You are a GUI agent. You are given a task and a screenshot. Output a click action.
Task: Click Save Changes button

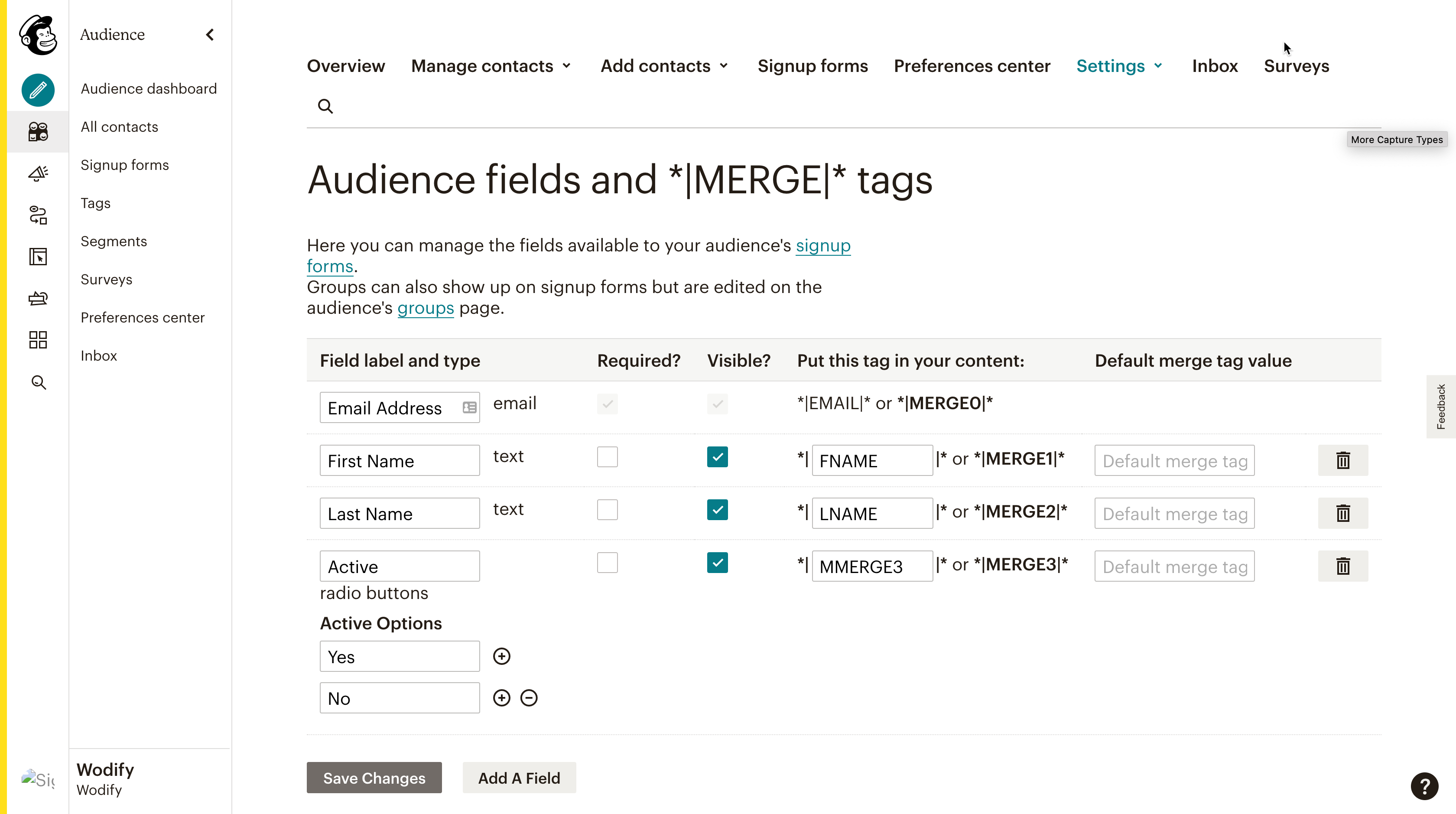point(374,778)
